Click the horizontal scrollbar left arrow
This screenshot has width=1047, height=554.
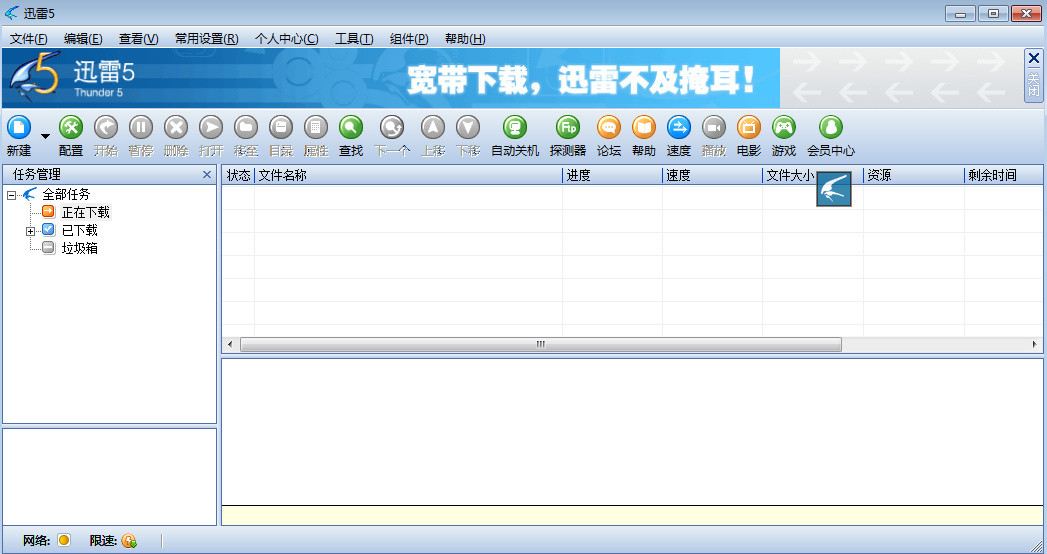(230, 344)
